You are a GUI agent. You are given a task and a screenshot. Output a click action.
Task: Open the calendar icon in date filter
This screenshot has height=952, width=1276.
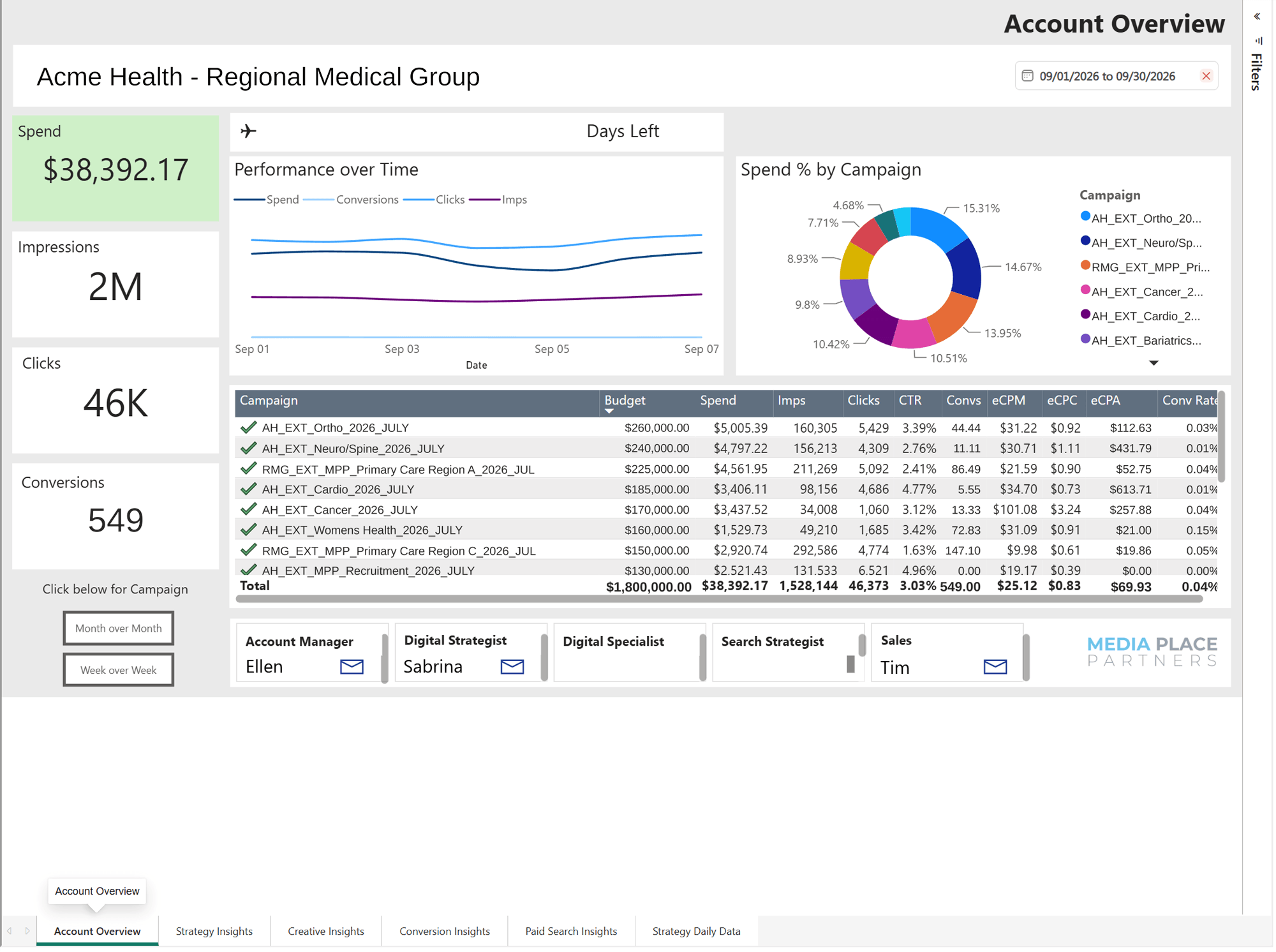point(1027,76)
